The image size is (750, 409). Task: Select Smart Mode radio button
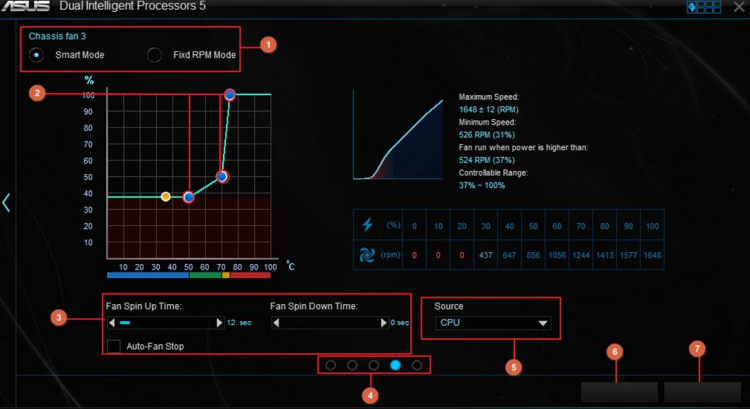click(x=36, y=55)
